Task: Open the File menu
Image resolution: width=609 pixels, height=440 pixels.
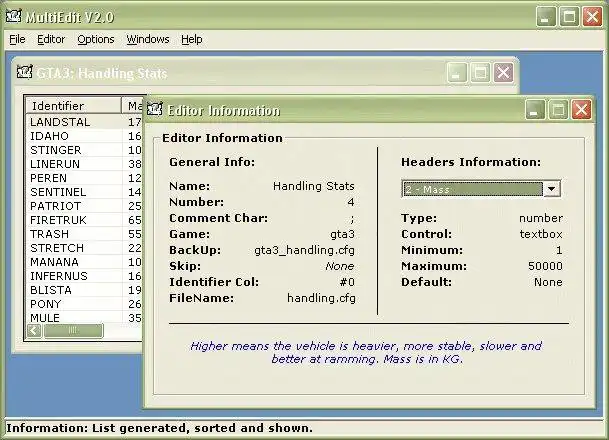Action: tap(17, 39)
